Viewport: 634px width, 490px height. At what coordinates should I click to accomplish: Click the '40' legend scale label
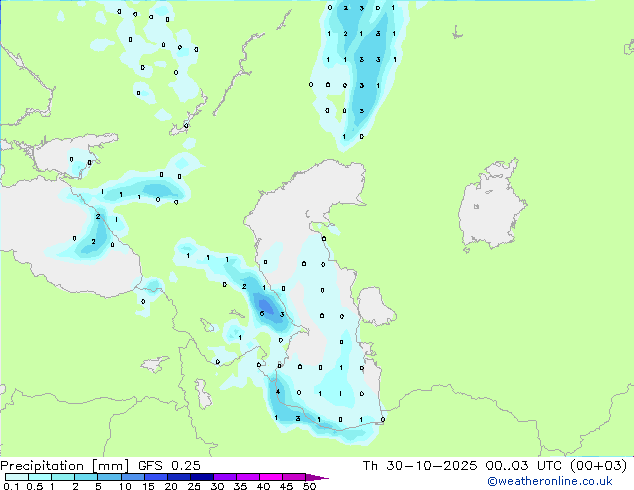[x=263, y=486]
